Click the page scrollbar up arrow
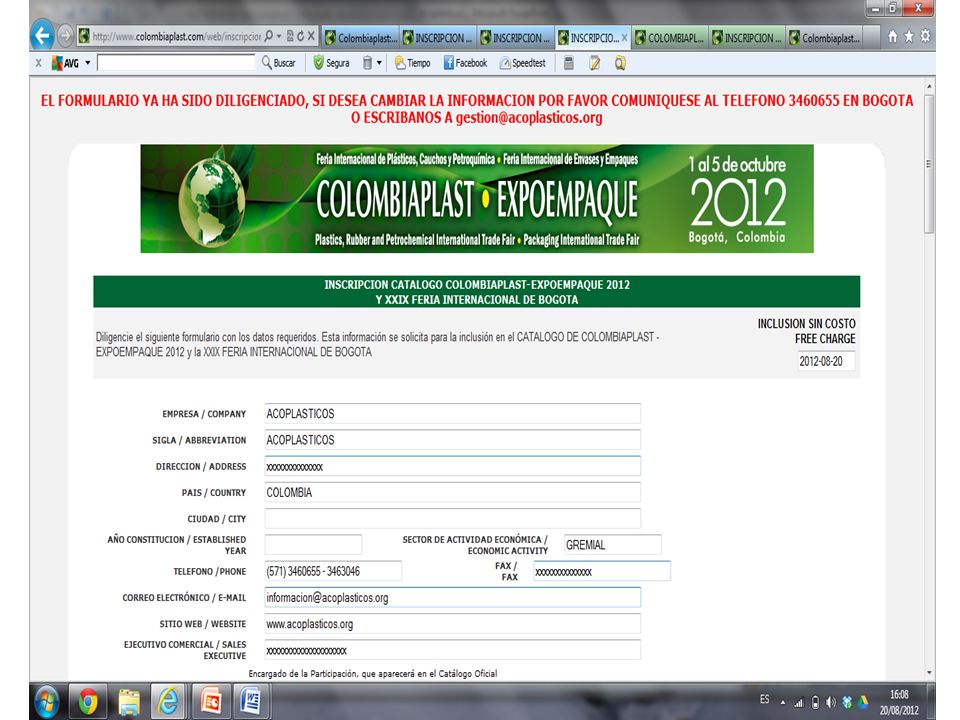 [930, 86]
